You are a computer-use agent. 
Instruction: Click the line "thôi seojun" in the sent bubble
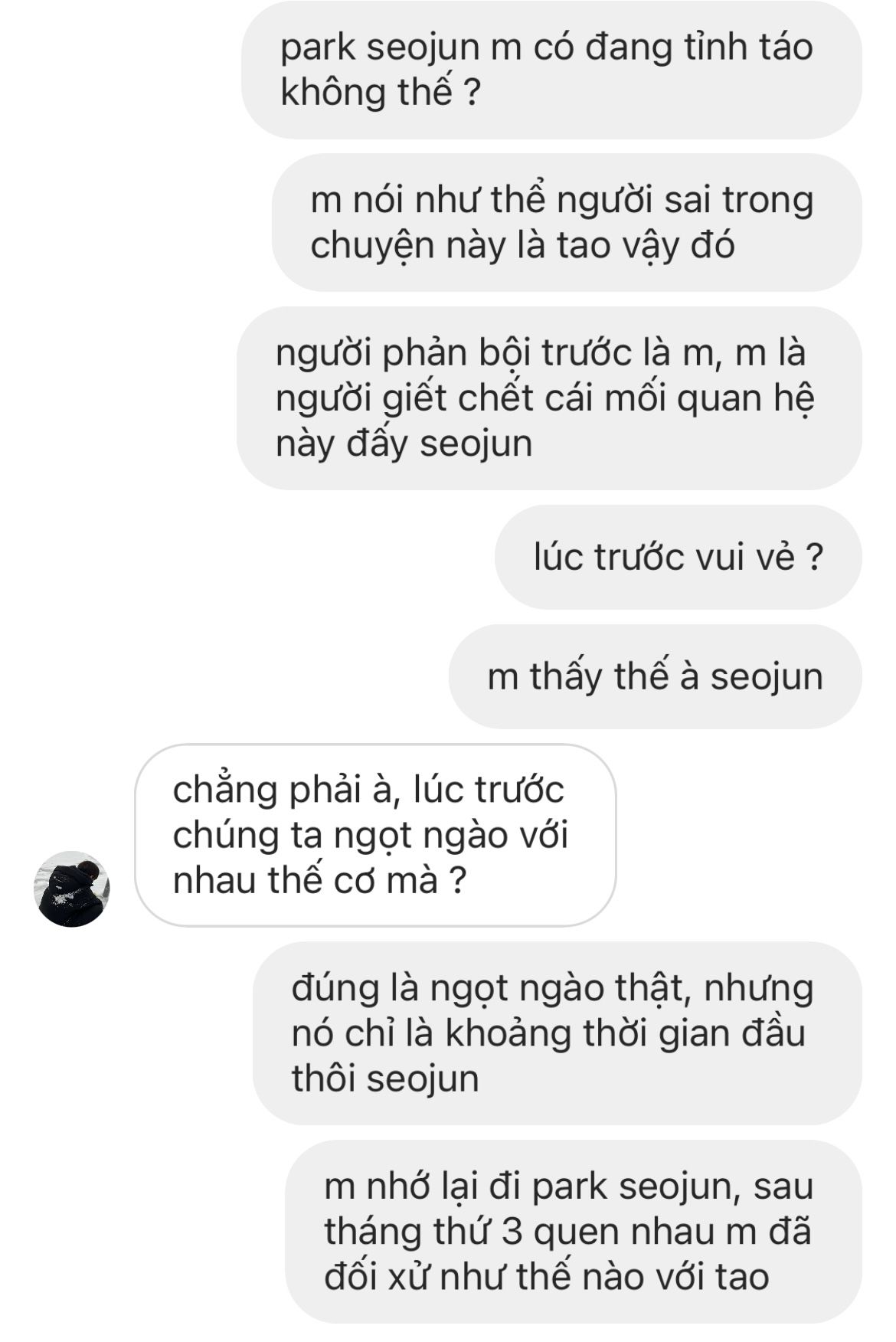click(x=385, y=1079)
